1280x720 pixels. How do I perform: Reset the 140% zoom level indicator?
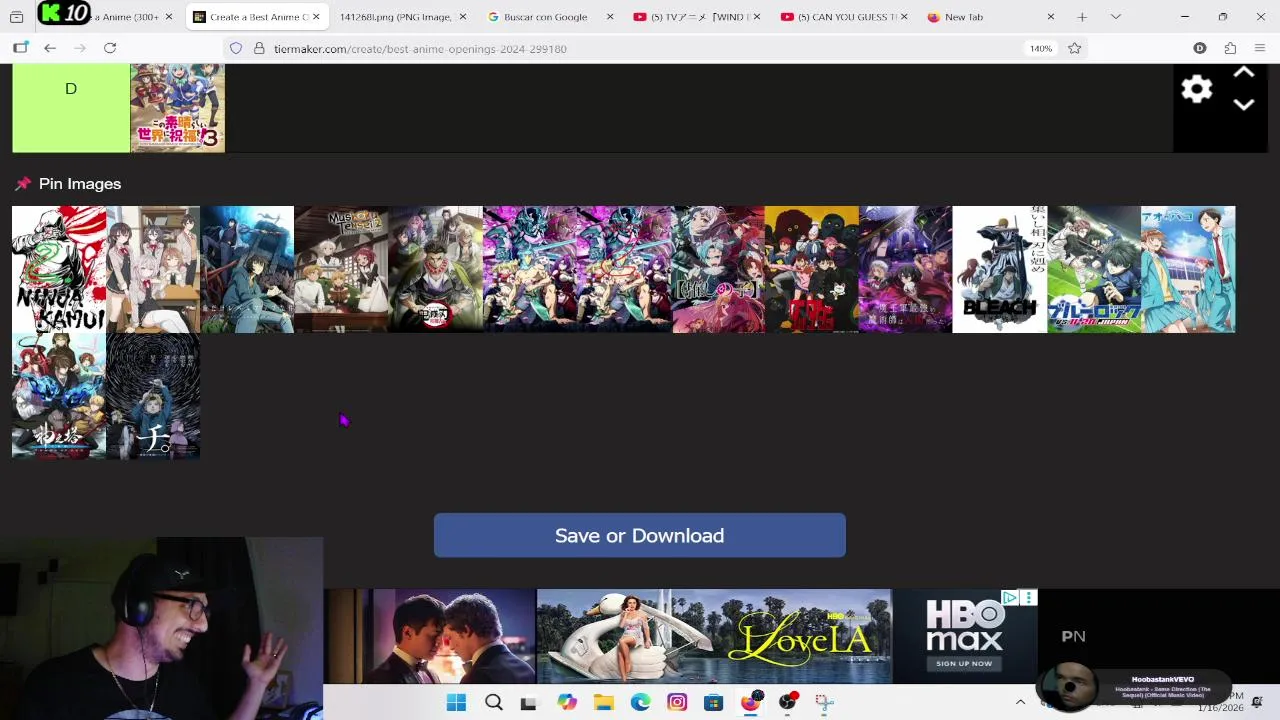(1041, 48)
